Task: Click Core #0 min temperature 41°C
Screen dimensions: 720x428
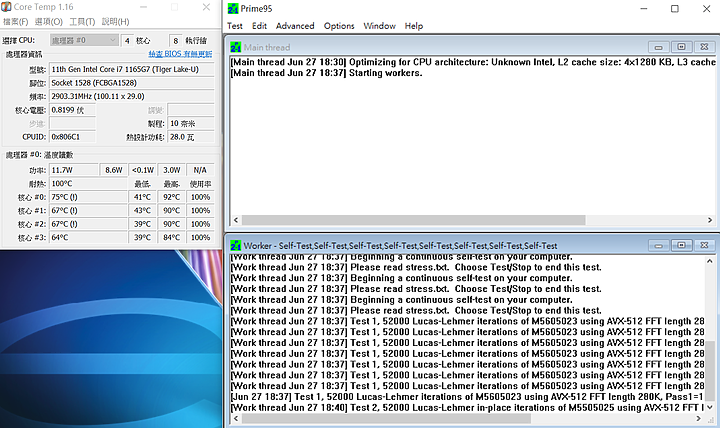Action: (142, 197)
